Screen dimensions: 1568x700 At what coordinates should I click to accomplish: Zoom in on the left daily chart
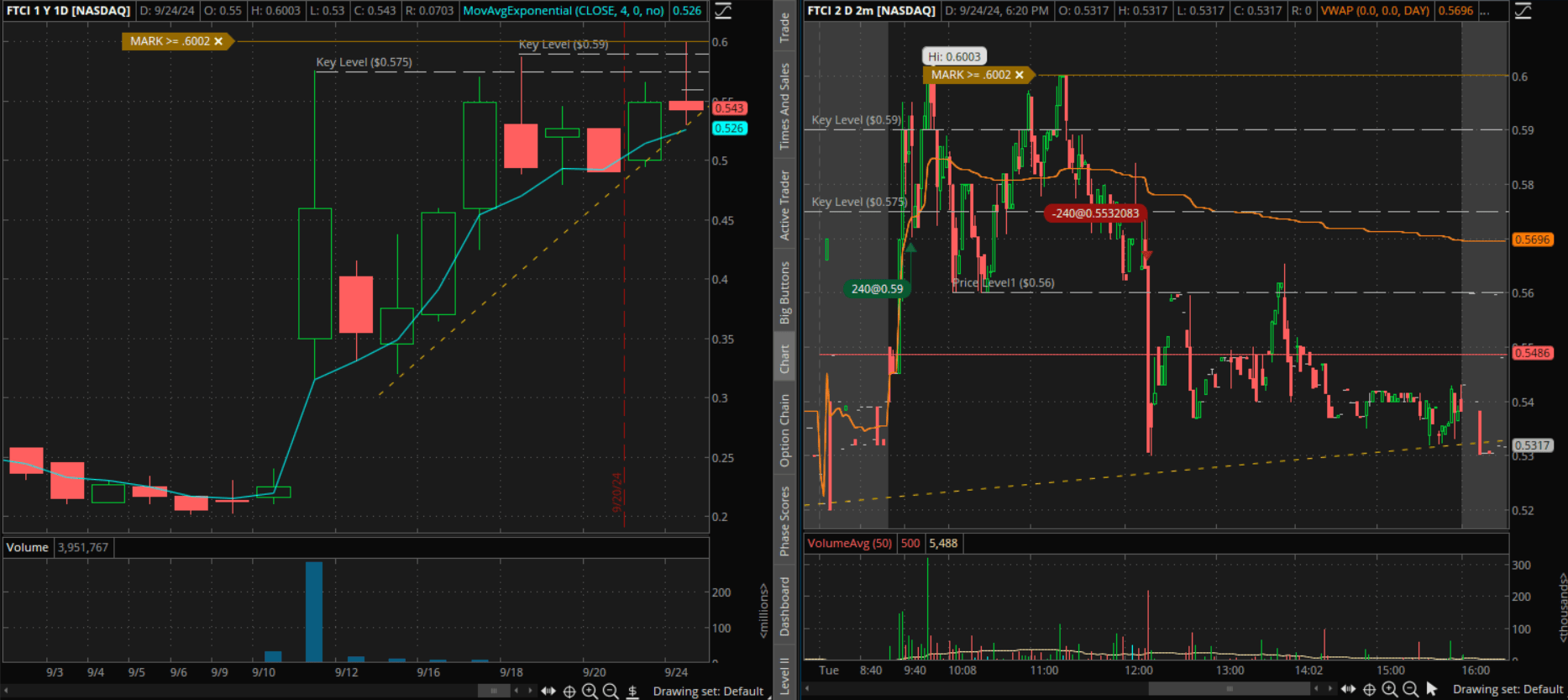[590, 691]
